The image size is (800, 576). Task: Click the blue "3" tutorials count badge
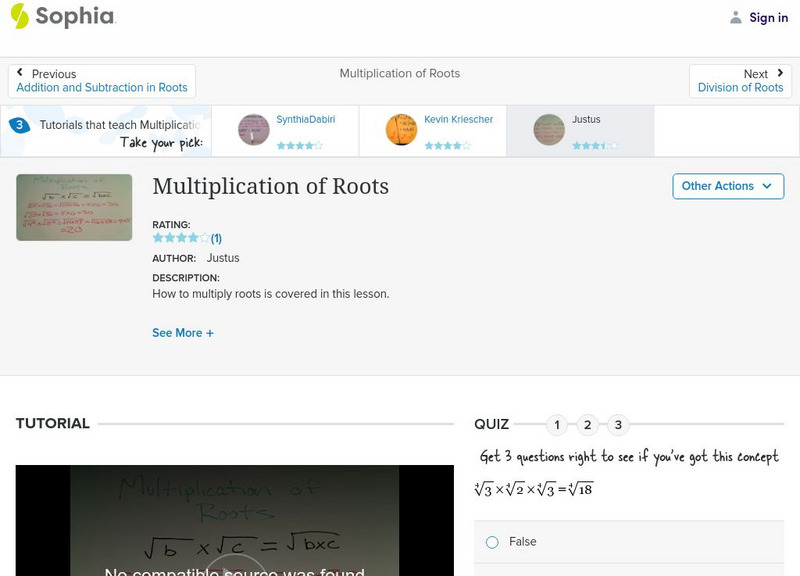[x=17, y=125]
